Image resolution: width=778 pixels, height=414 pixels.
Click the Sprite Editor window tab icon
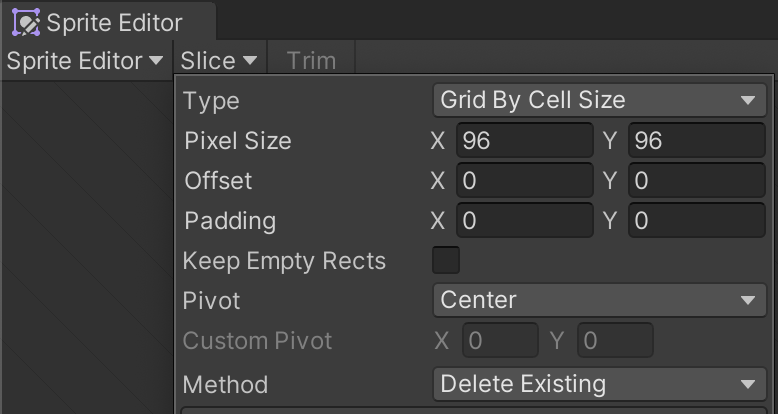tap(26, 22)
